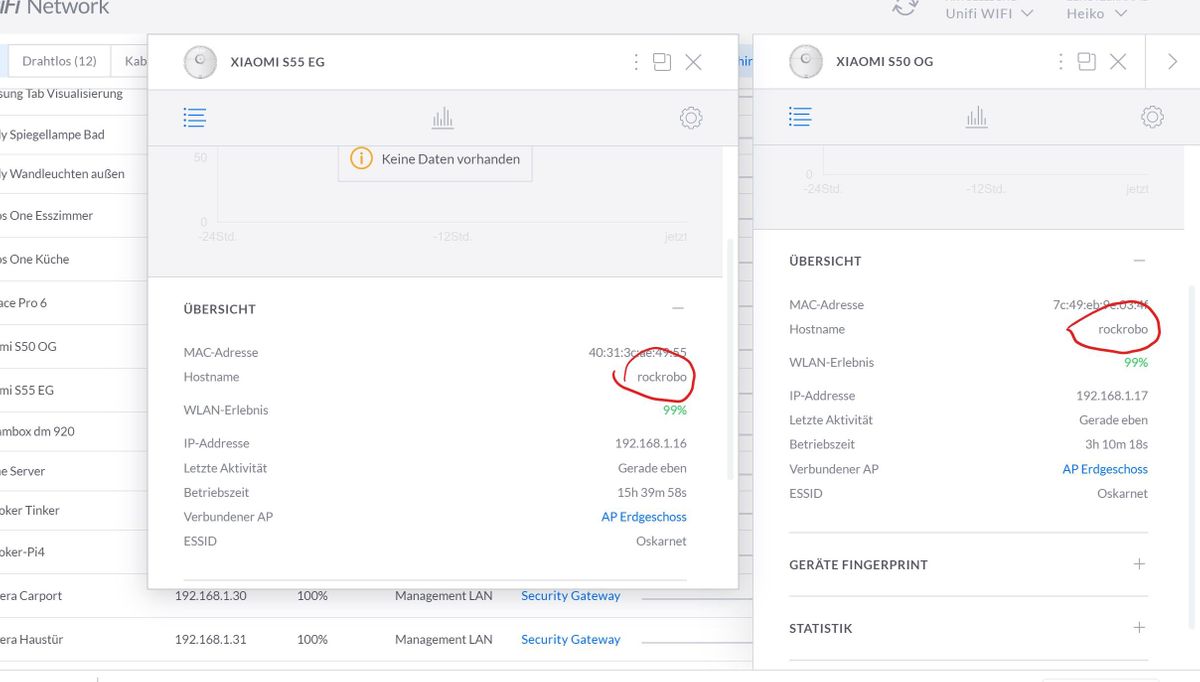This screenshot has width=1200, height=682.
Task: Click the XIAOMI S55 EG device avatar
Action: point(200,62)
